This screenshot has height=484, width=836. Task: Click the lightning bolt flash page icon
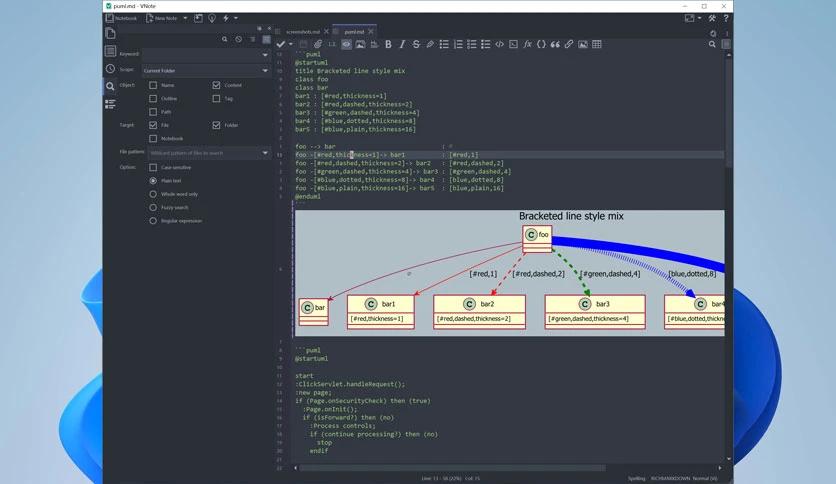[x=226, y=18]
